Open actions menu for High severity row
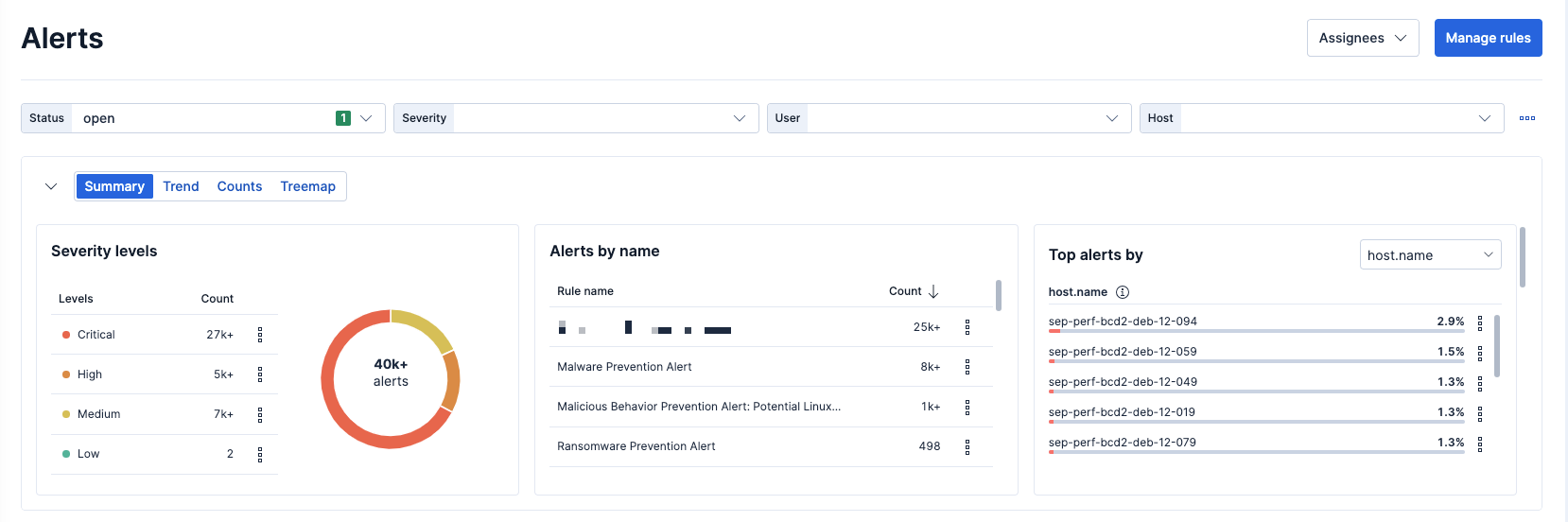Image resolution: width=1568 pixels, height=522 pixels. pos(260,374)
